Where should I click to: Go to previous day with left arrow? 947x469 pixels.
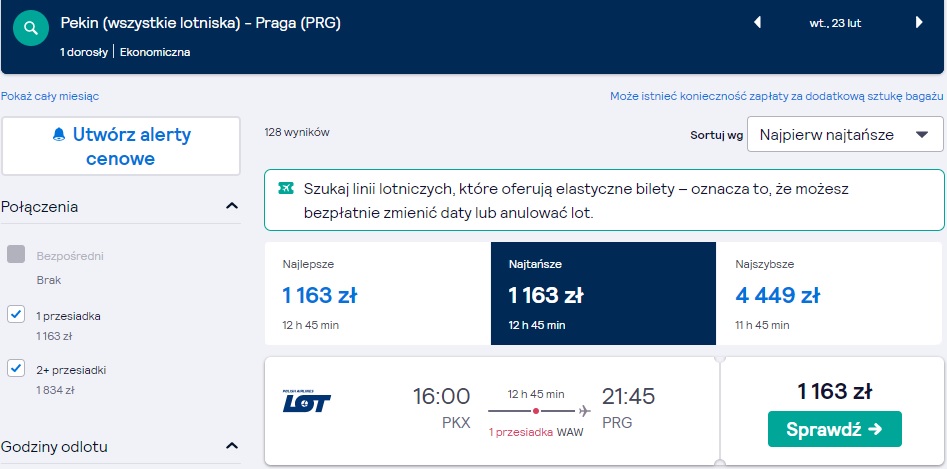click(757, 23)
